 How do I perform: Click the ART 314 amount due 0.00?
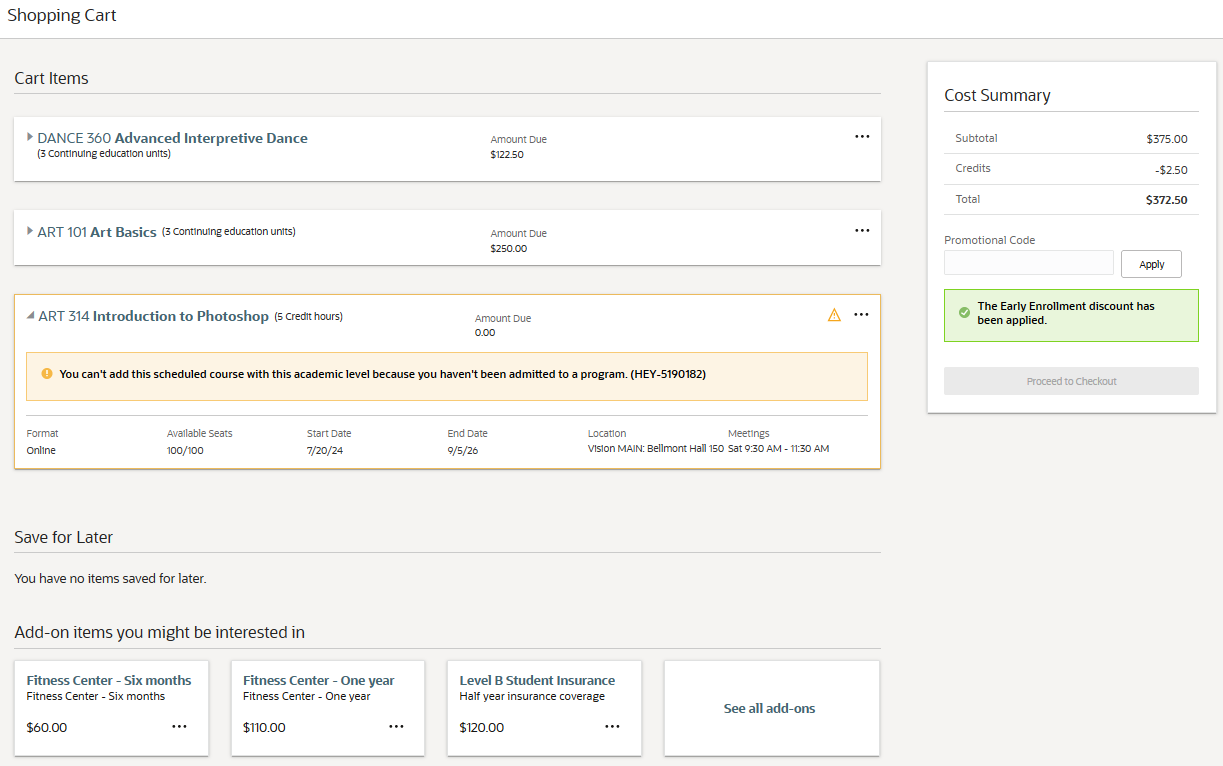click(485, 333)
